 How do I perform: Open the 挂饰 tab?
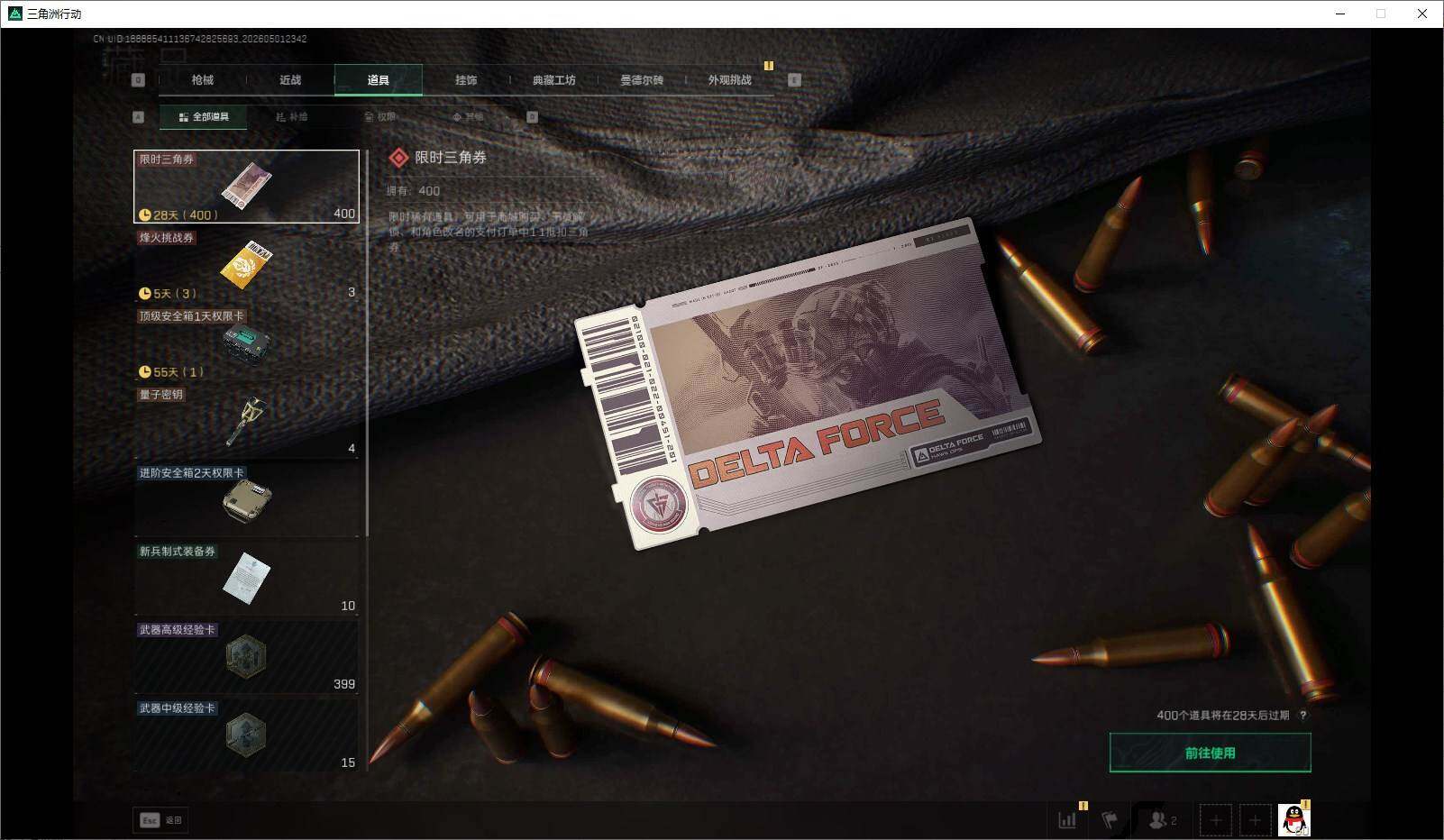coord(466,80)
